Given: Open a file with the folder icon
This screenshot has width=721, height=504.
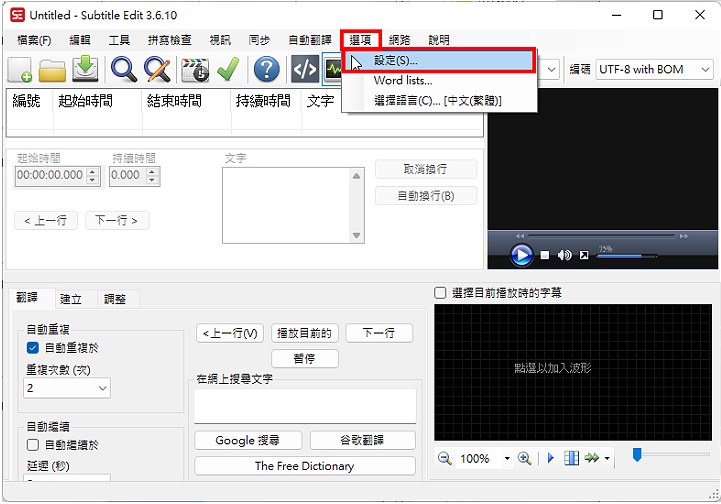Looking at the screenshot, I should coord(52,69).
